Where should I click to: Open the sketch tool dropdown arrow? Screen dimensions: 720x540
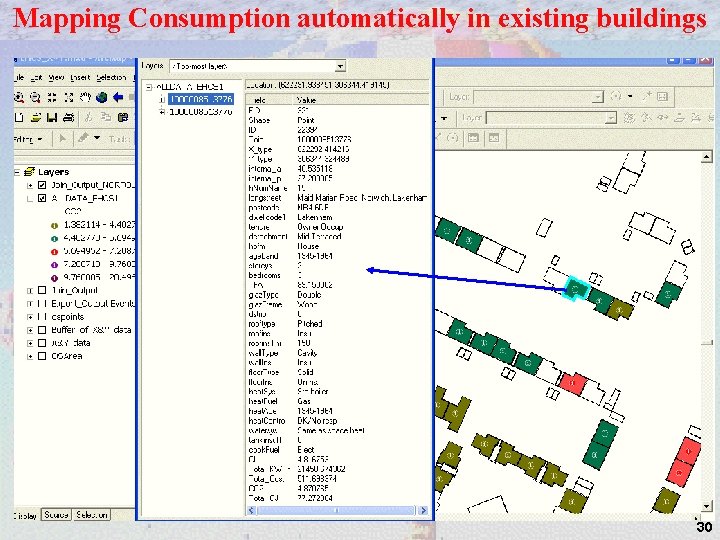(x=97, y=138)
